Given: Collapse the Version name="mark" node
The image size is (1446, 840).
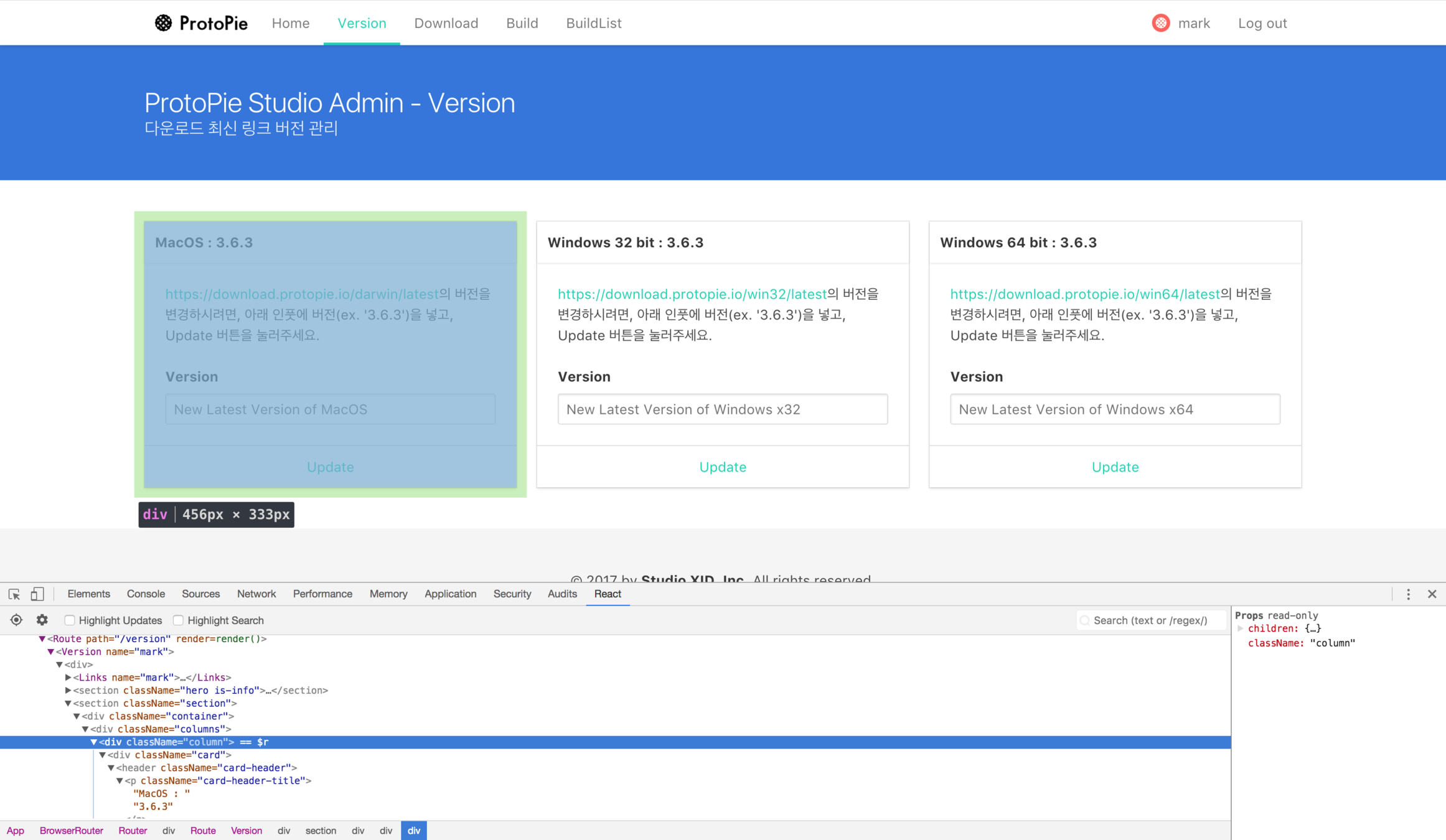Looking at the screenshot, I should tap(51, 652).
